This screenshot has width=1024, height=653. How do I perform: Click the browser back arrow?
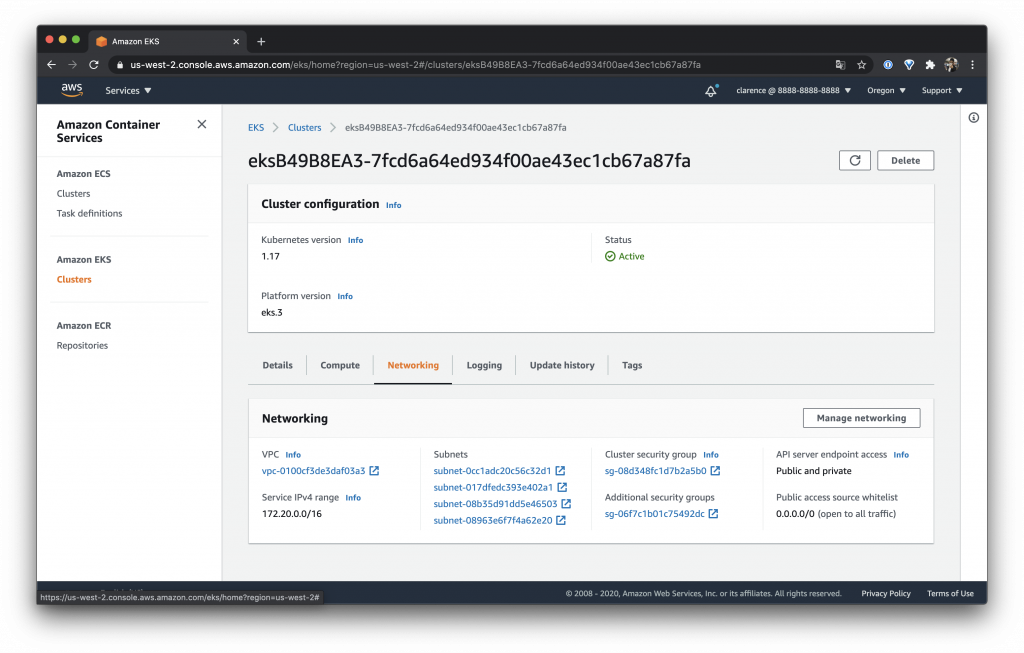coord(52,65)
